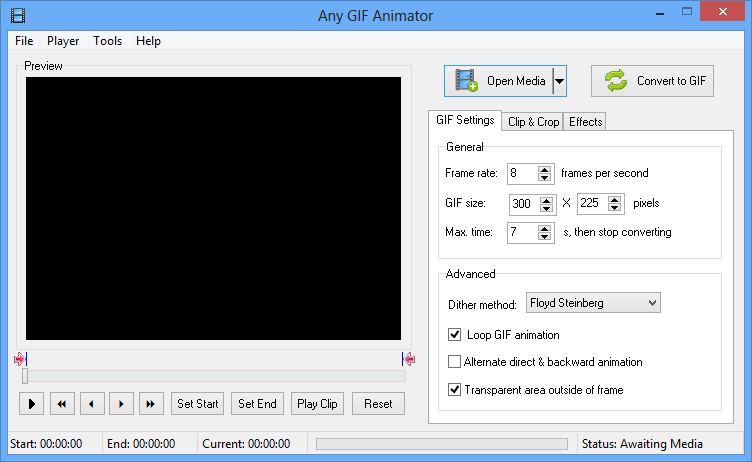Click the Set Start button
The height and width of the screenshot is (462, 752).
[198, 403]
